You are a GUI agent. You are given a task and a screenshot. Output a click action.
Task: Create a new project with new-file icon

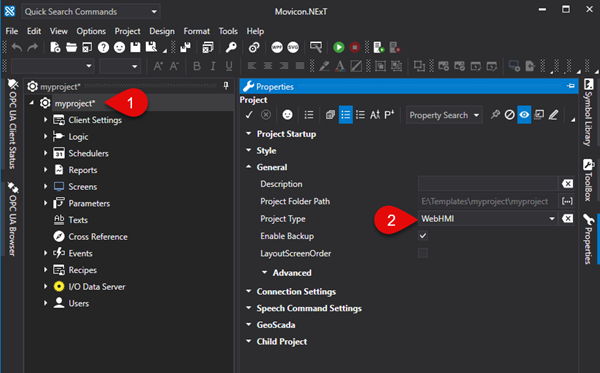click(55, 47)
